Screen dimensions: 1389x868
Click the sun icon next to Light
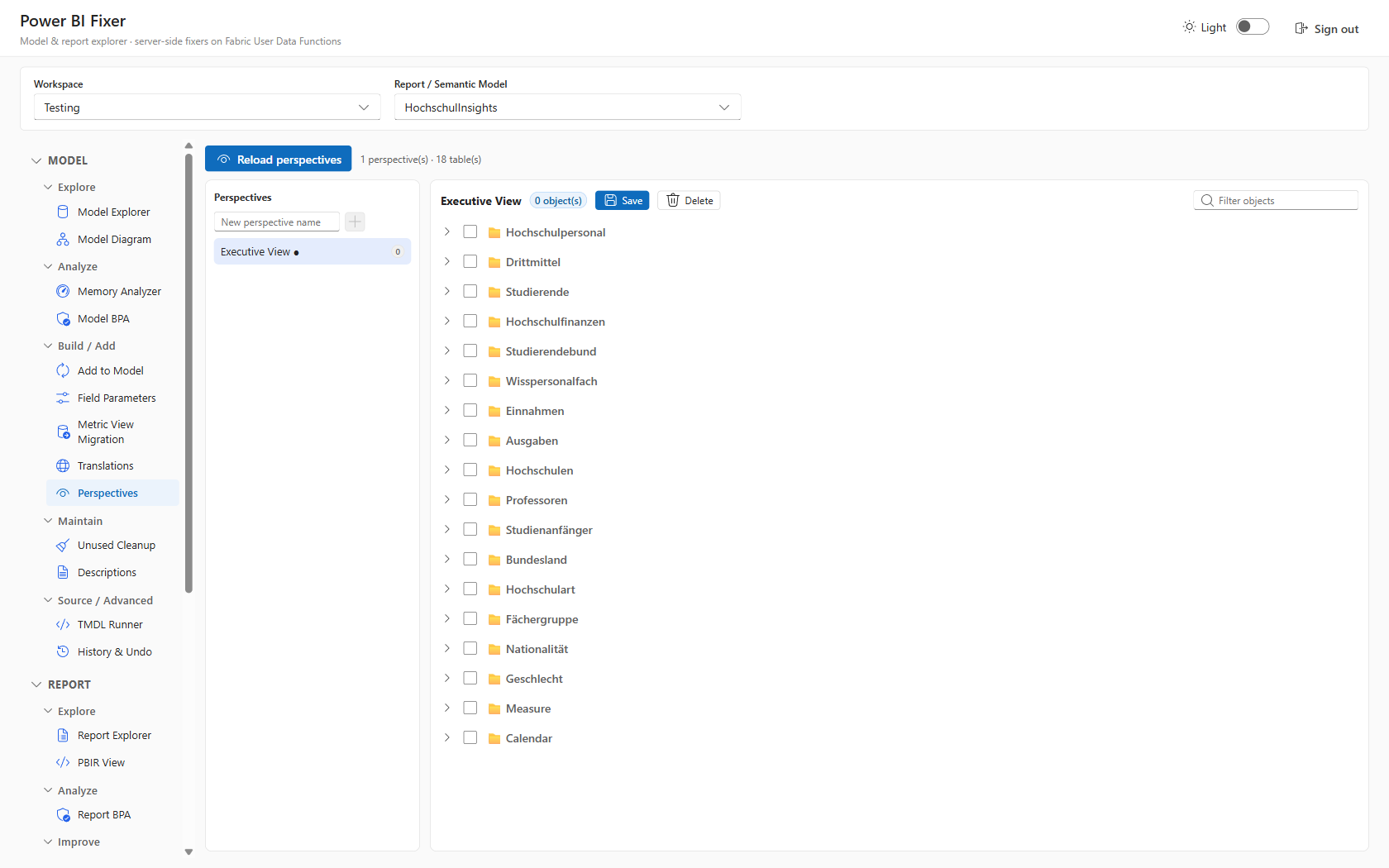[x=1189, y=26]
